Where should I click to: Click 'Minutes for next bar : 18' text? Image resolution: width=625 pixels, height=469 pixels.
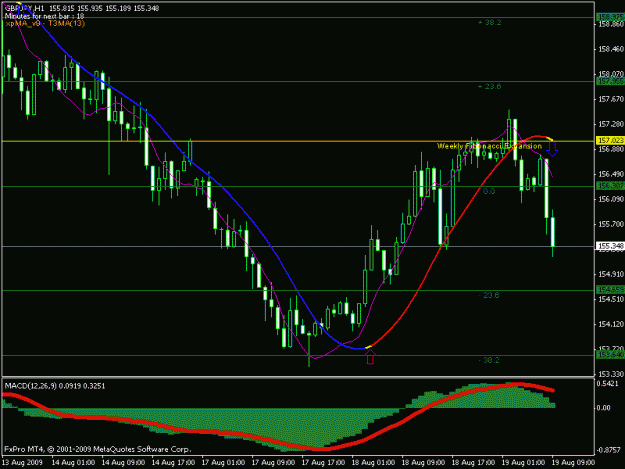[x=44, y=16]
